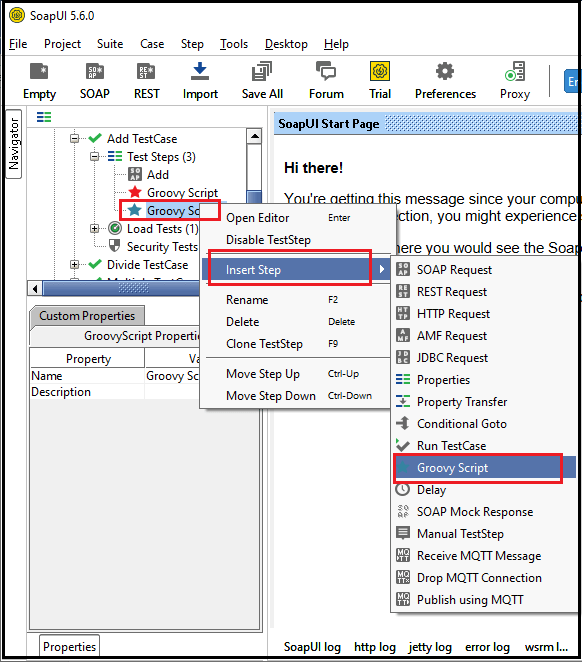
Task: Choose Delete from context menu
Action: tap(297, 322)
